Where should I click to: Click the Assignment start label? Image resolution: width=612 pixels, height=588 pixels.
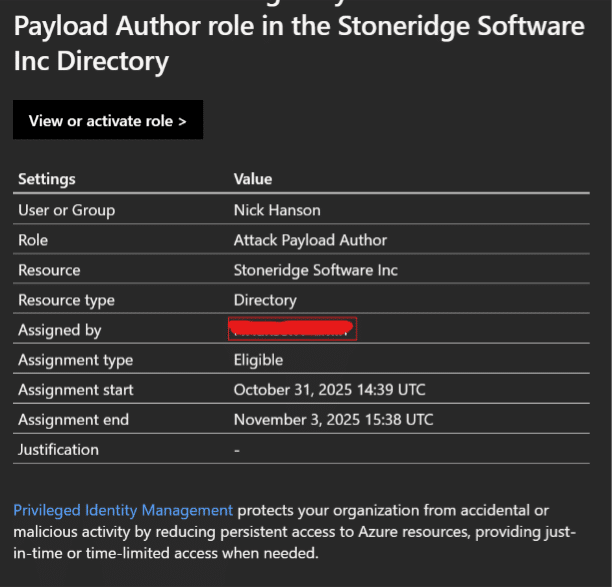point(75,390)
